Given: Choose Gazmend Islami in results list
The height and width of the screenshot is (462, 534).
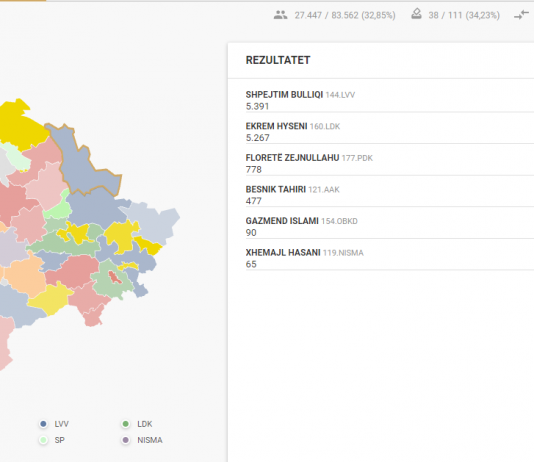Looking at the screenshot, I should point(390,227).
